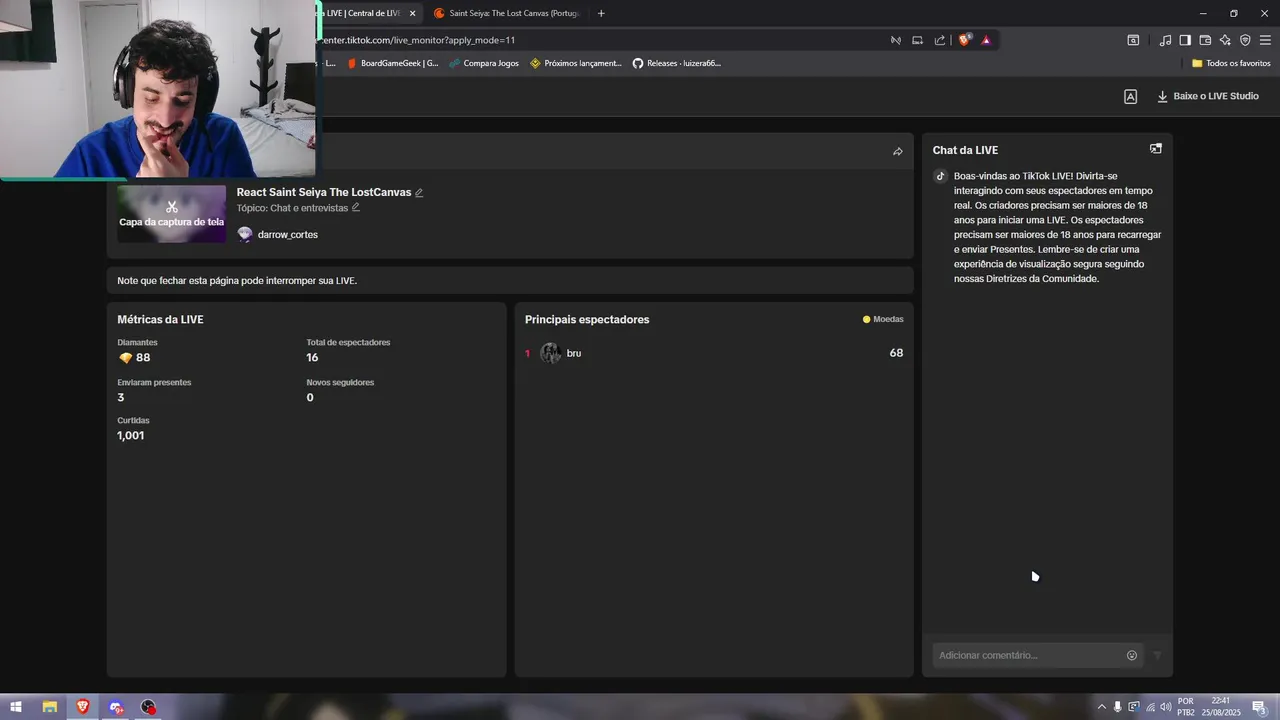Open the 'Próximos lançament...' bookmark

576,63
